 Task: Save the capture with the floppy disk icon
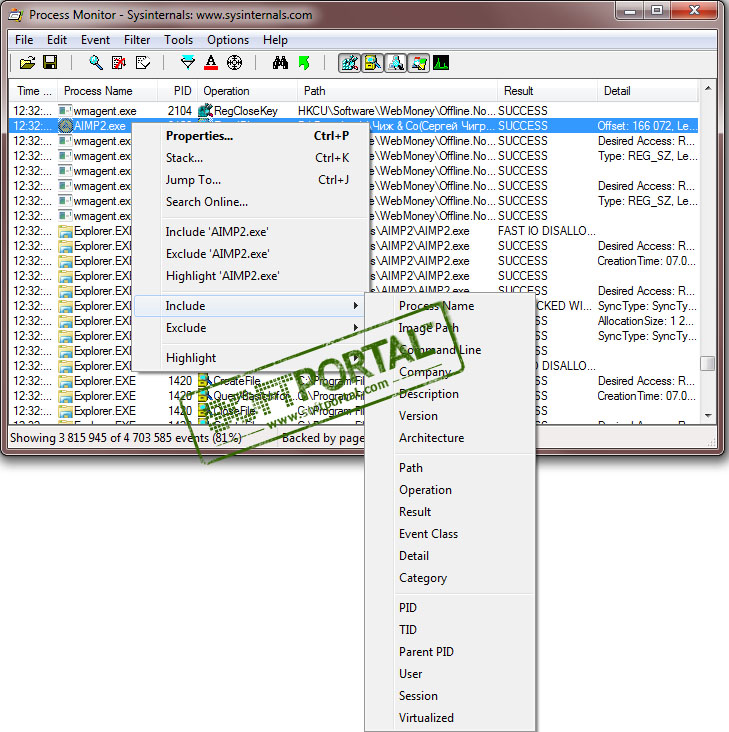(x=50, y=63)
